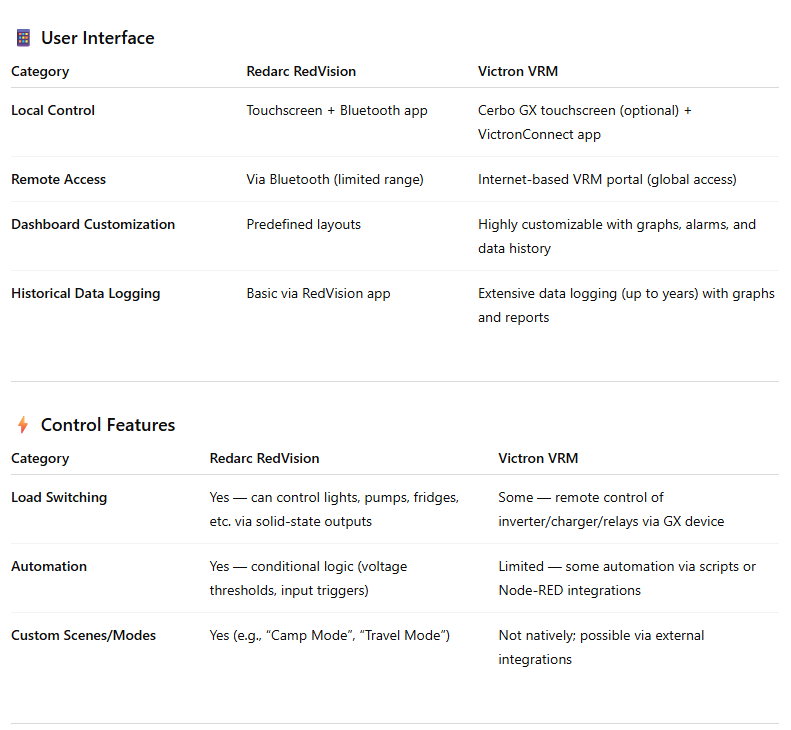791x730 pixels.
Task: Click the Redarc RedVision header in the second table
Action: 264,458
